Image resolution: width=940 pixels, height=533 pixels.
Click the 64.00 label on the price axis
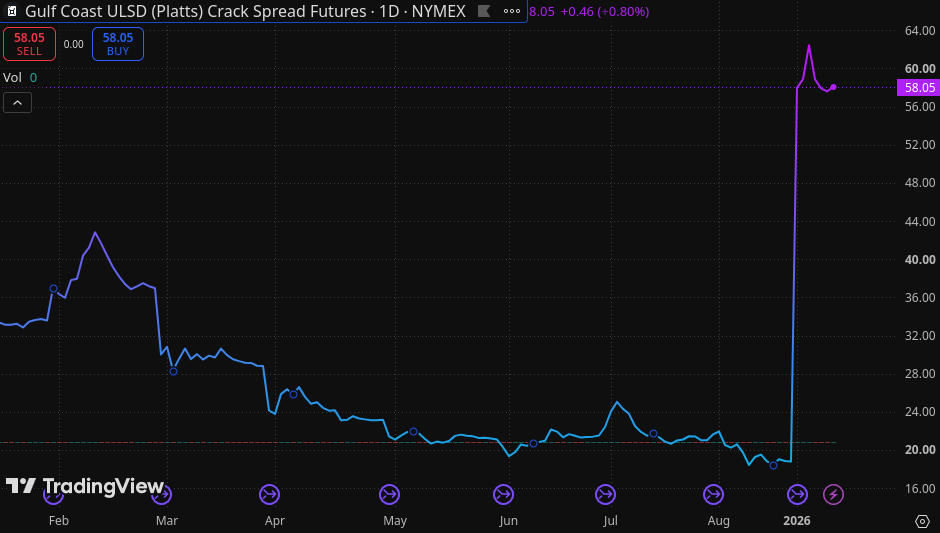coord(920,31)
